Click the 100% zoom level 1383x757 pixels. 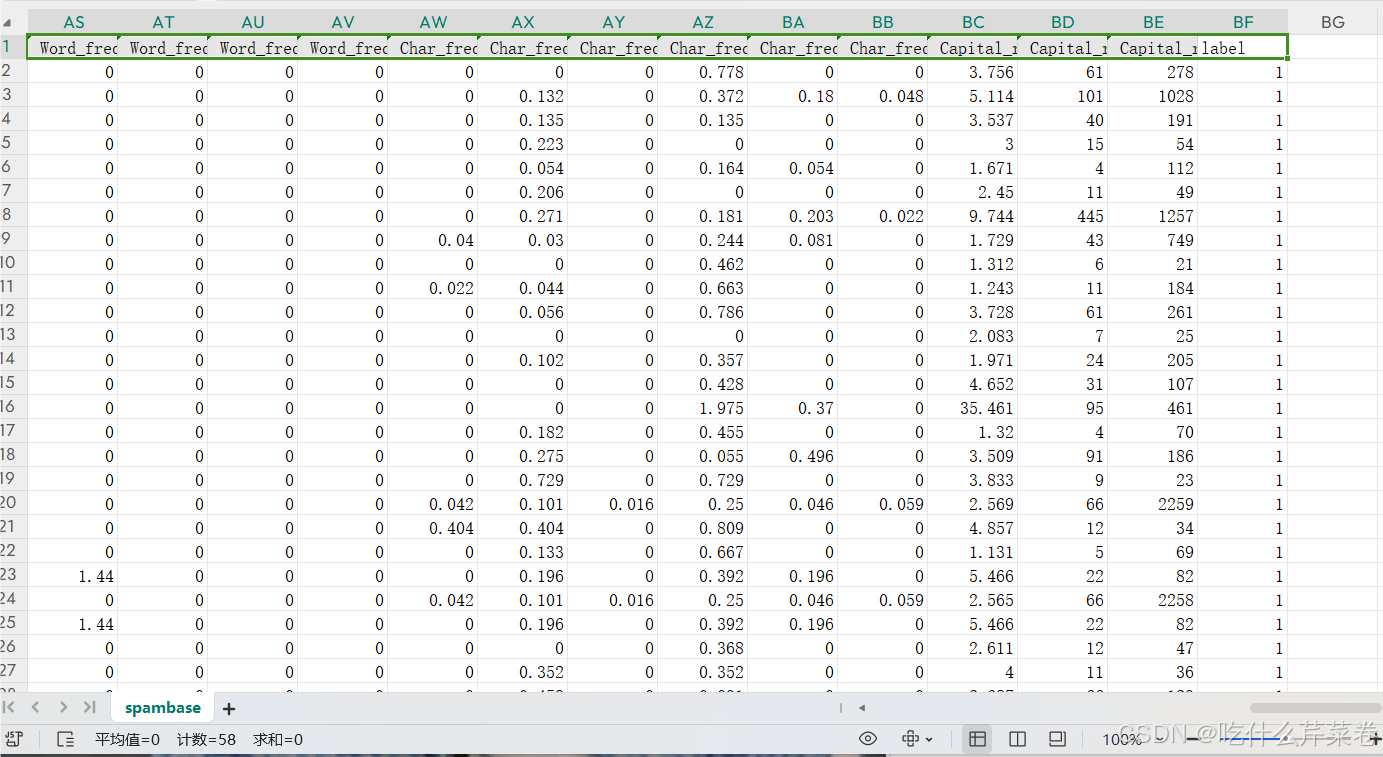pos(1121,740)
